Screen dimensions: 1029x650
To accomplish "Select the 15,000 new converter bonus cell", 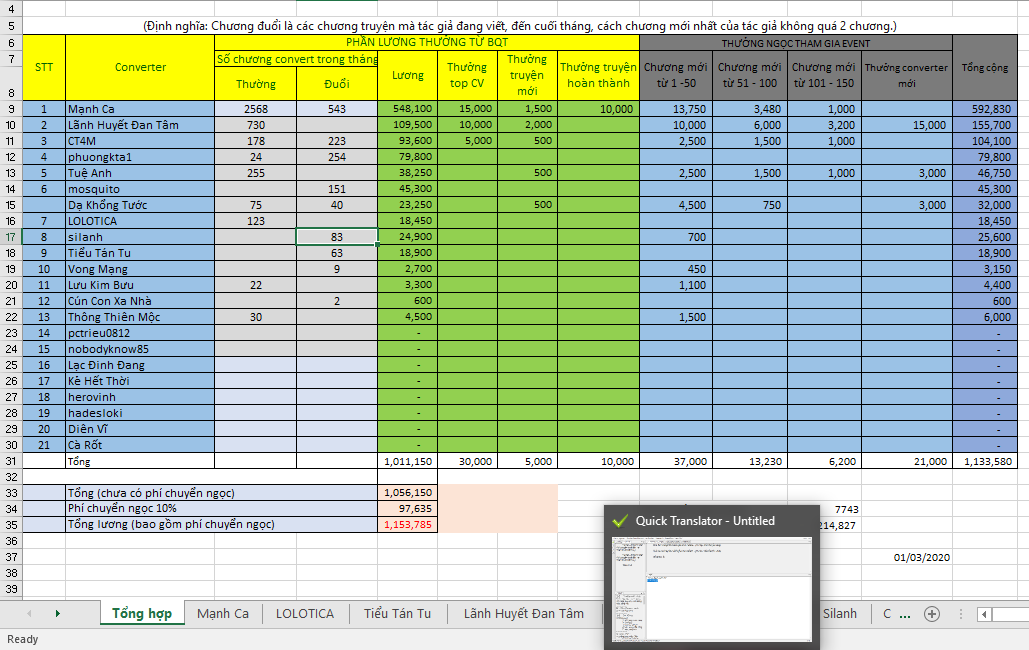I will coord(907,125).
